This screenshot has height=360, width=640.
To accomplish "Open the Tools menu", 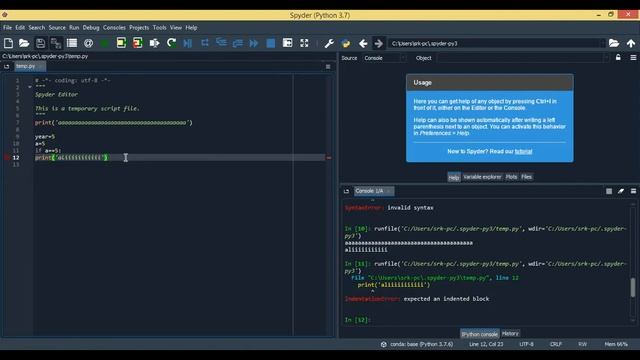I will click(160, 28).
